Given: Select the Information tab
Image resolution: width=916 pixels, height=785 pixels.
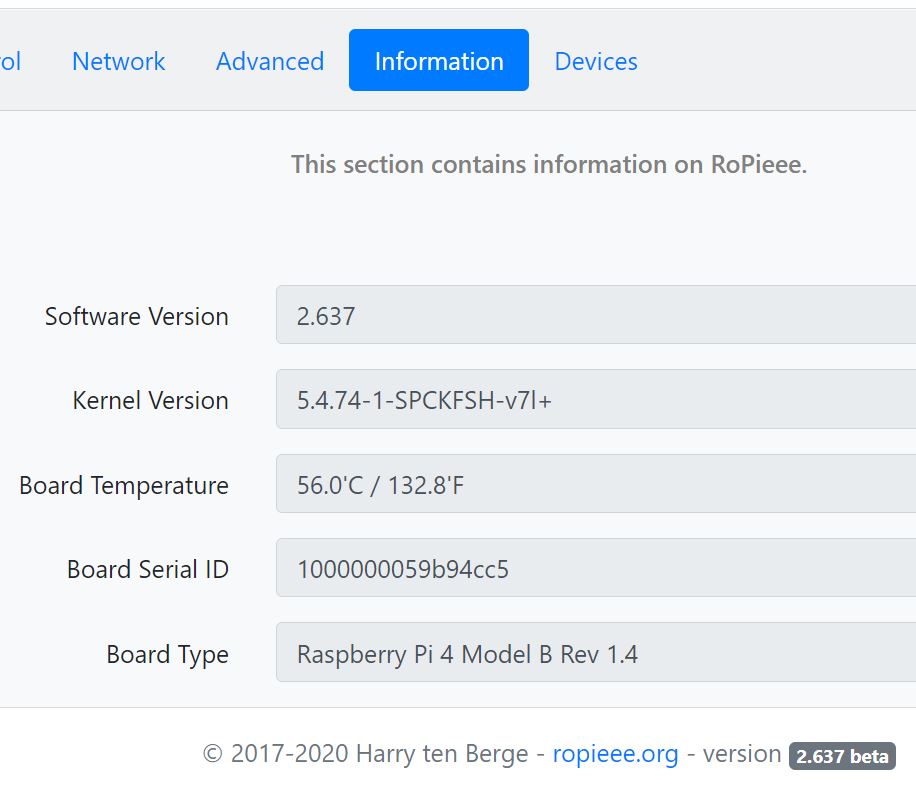Looking at the screenshot, I should pyautogui.click(x=439, y=61).
